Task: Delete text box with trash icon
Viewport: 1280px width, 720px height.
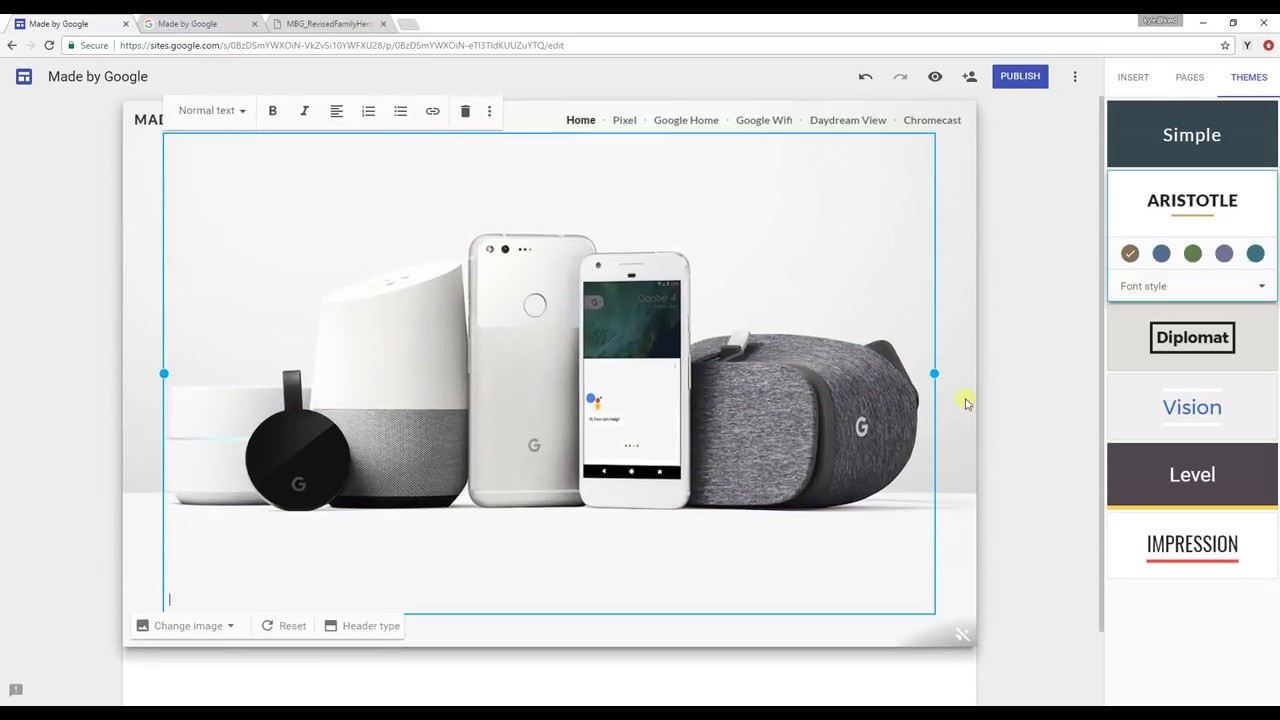Action: (465, 111)
